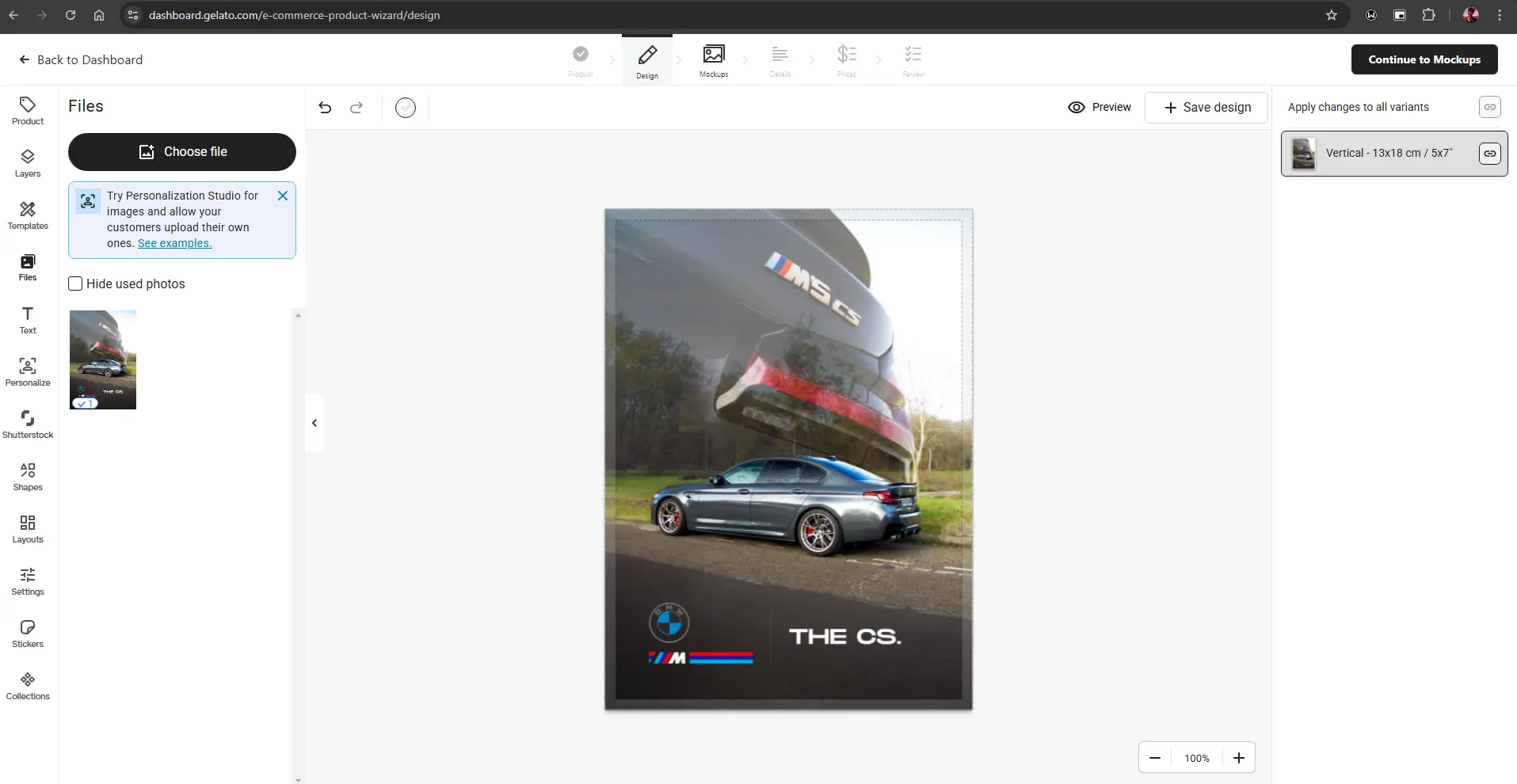Screen dimensions: 1517x784
Task: Open the Stickers panel
Action: 28,634
